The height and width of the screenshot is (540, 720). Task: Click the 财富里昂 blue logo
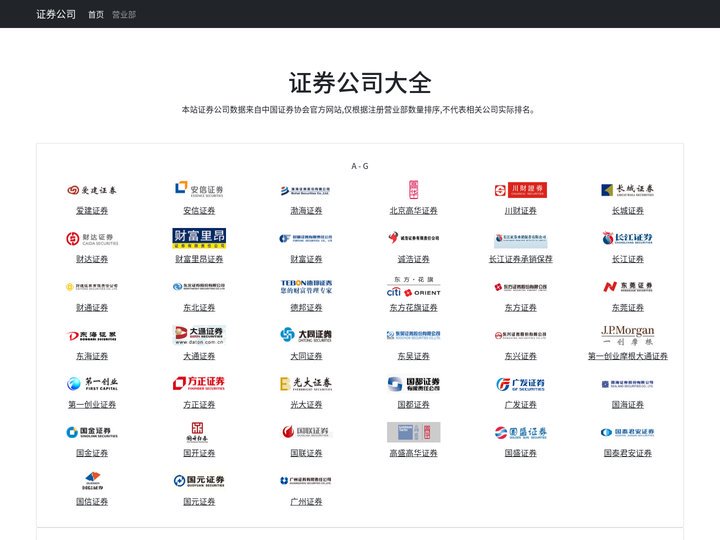[x=199, y=238]
